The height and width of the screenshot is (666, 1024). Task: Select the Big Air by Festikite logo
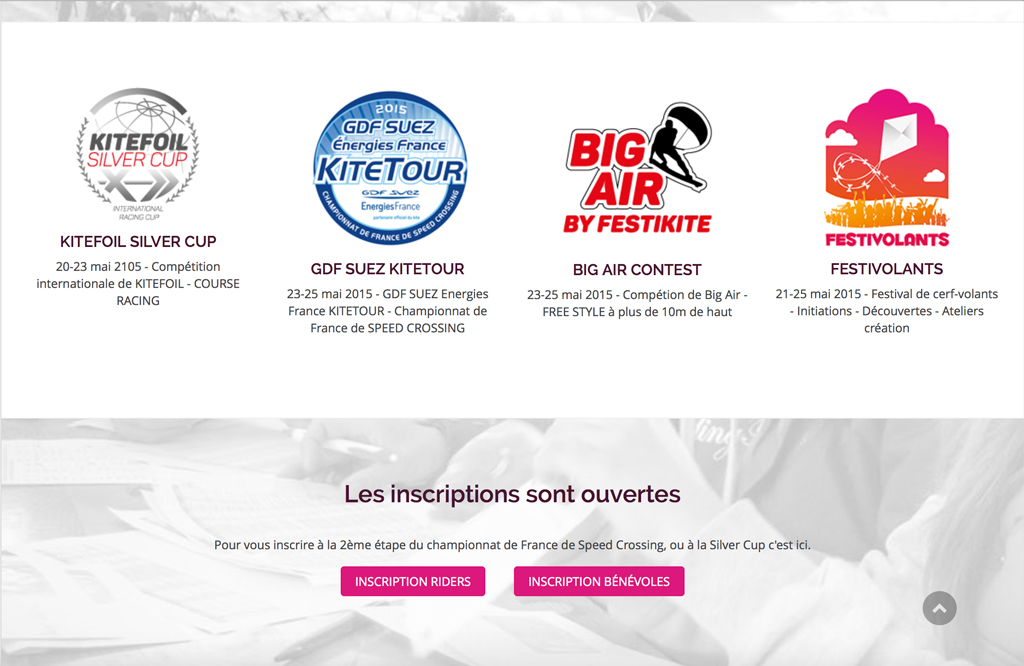[x=638, y=168]
